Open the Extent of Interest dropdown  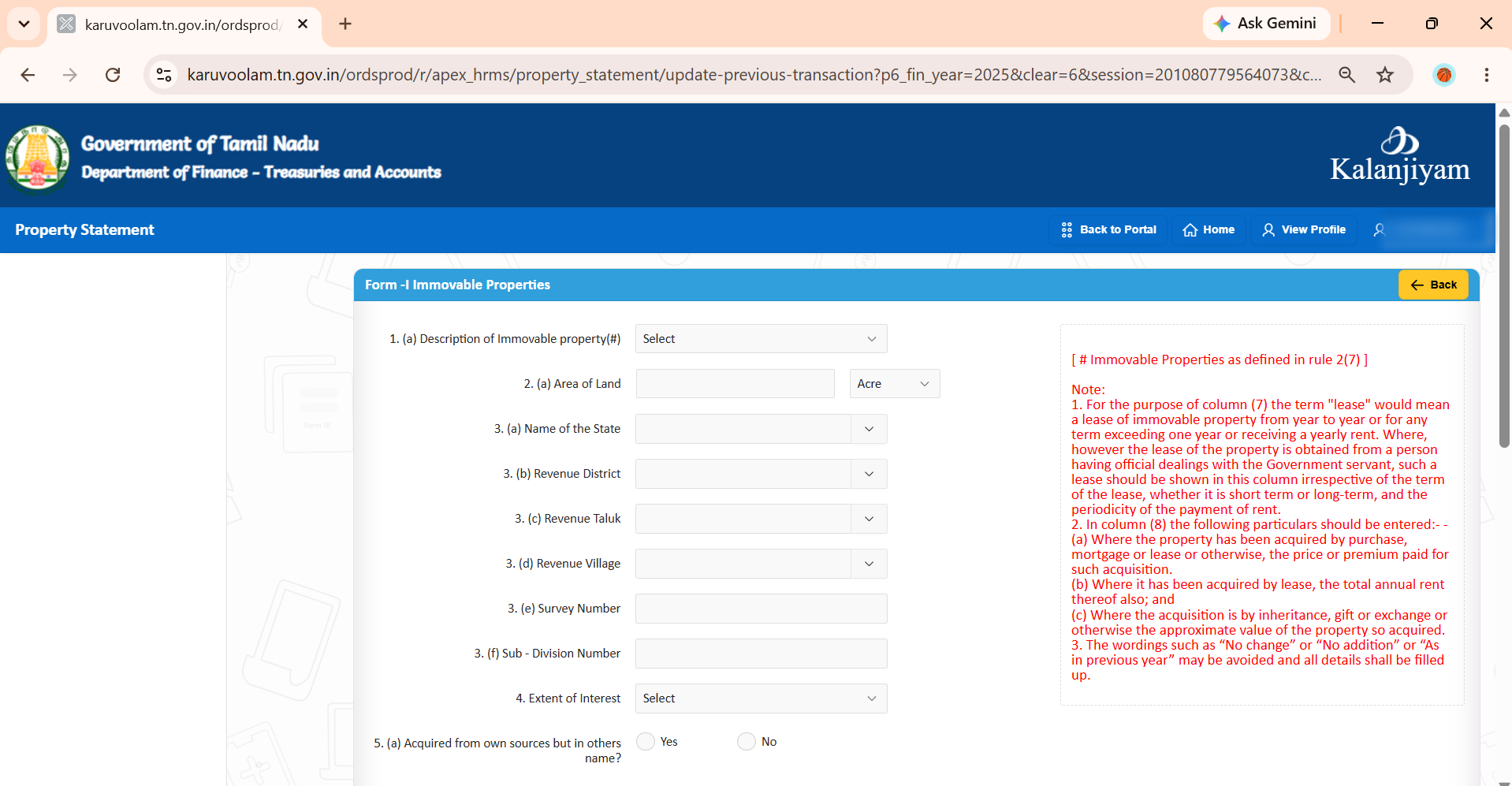(761, 698)
